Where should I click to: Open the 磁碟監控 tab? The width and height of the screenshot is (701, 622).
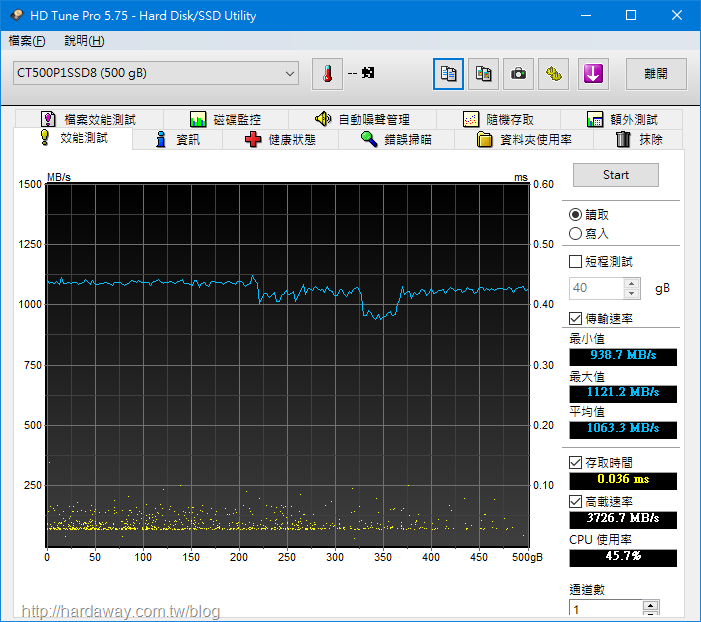(x=226, y=119)
